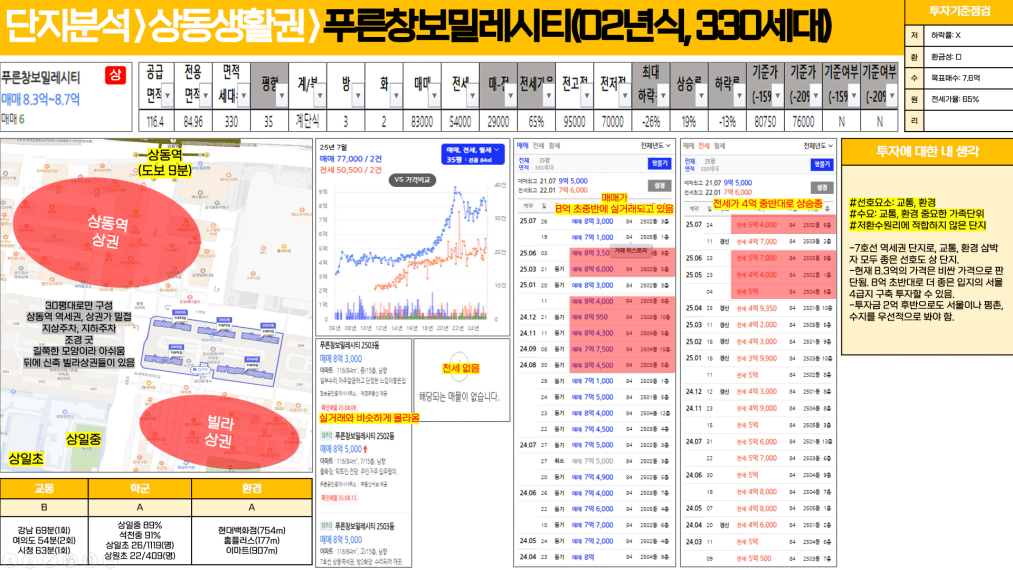Screen dimensions: 1013x570
Task: Click the 전세 5억 500 transaction row
Action: pos(760,558)
